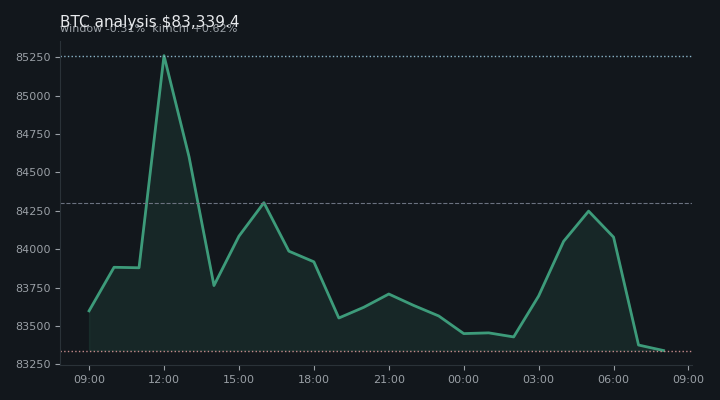Select the 85250 price axis label

point(33,57)
